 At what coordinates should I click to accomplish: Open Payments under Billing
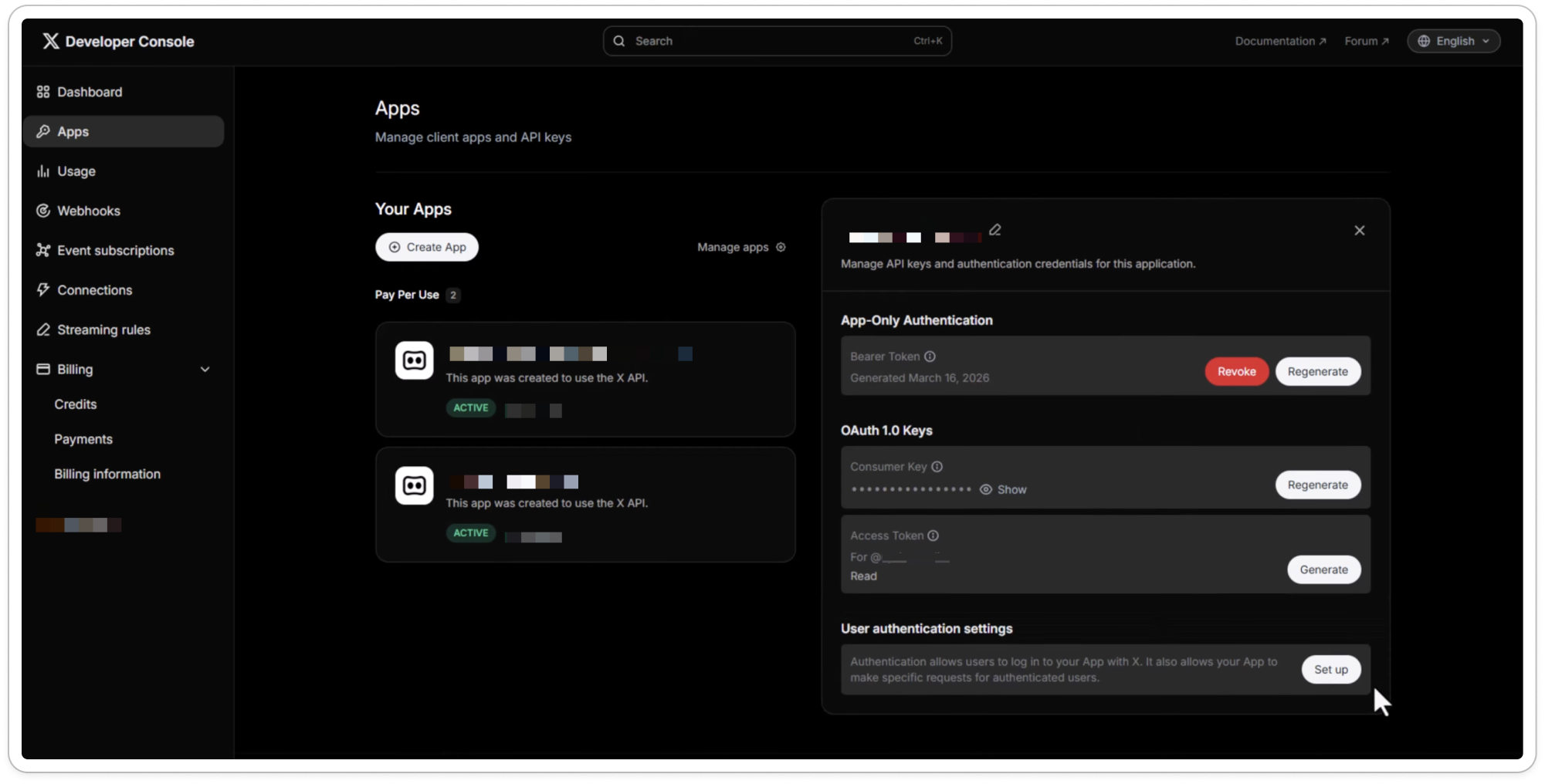click(83, 439)
